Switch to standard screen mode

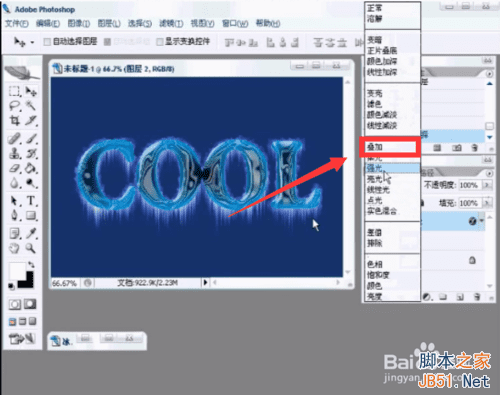click(x=12, y=322)
